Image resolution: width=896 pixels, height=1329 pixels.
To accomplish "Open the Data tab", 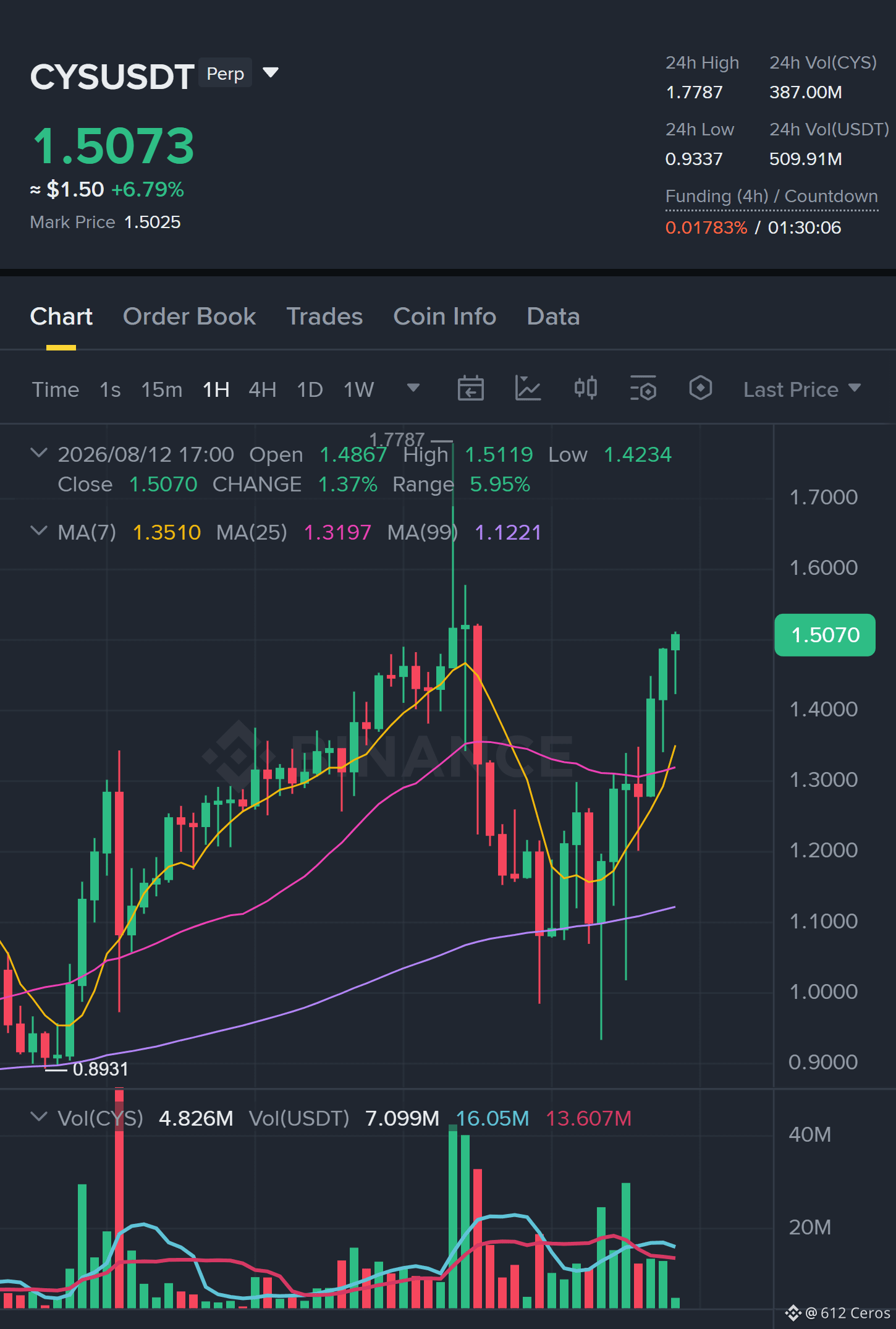I will tap(553, 316).
